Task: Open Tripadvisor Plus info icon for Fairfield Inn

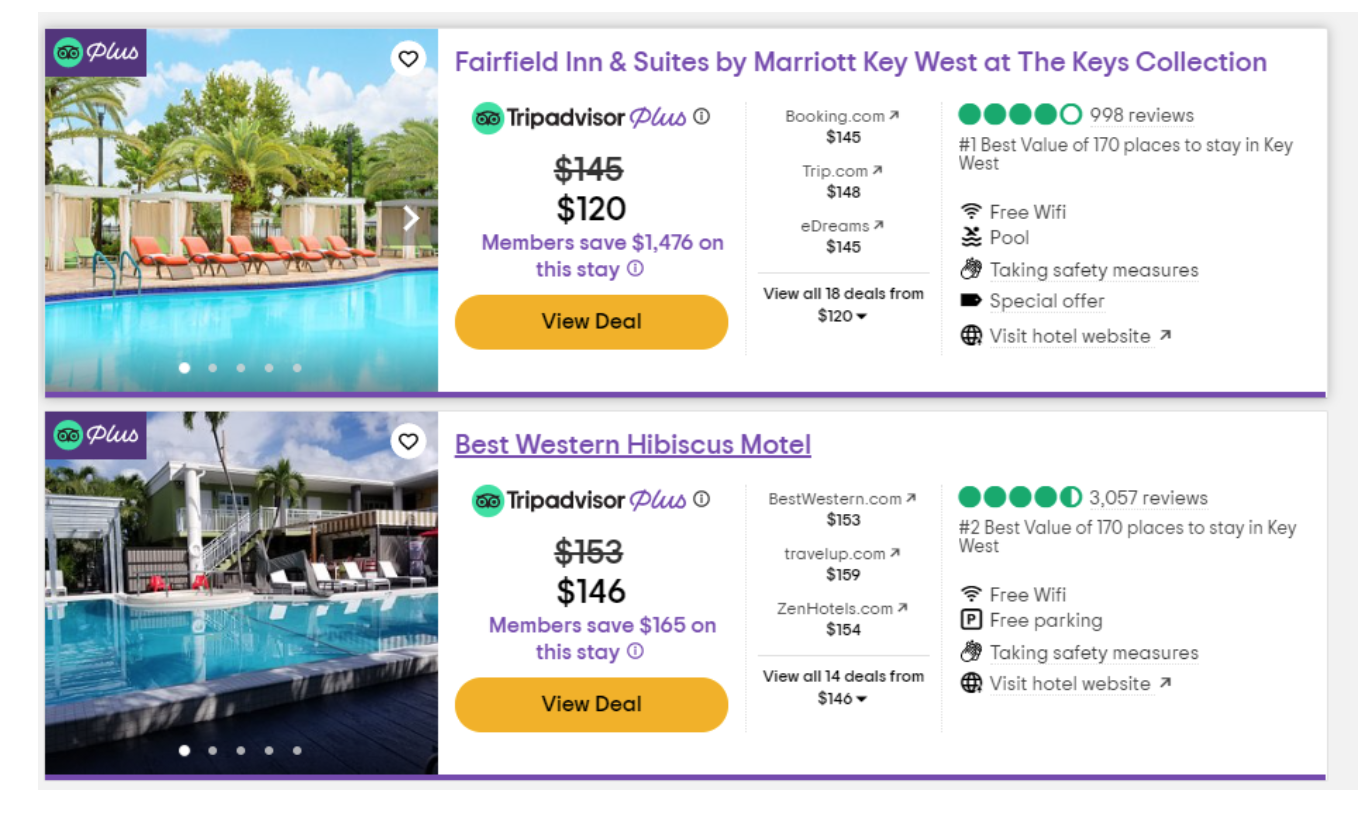Action: pos(702,116)
